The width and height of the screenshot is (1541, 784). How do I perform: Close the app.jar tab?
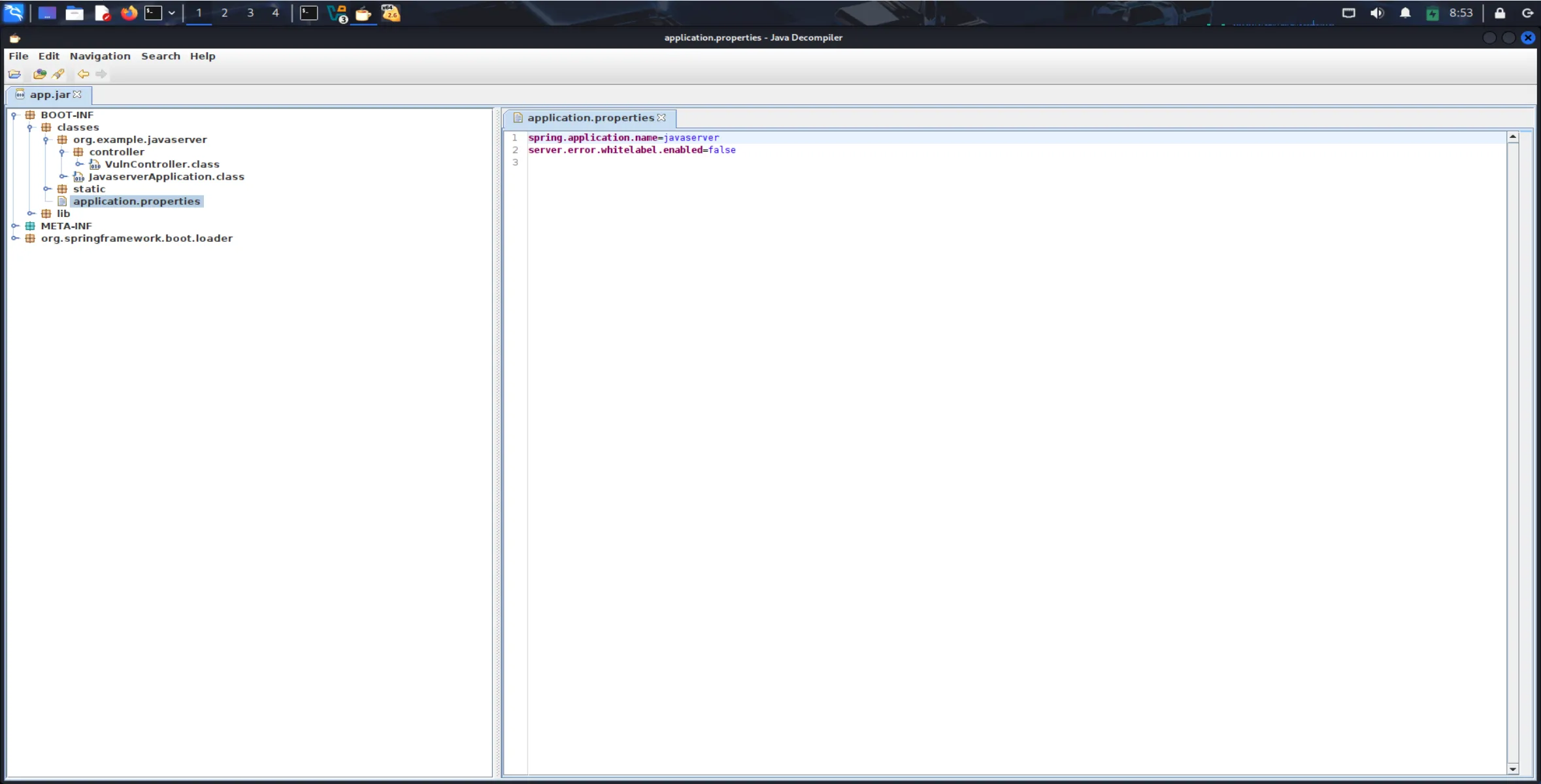77,95
